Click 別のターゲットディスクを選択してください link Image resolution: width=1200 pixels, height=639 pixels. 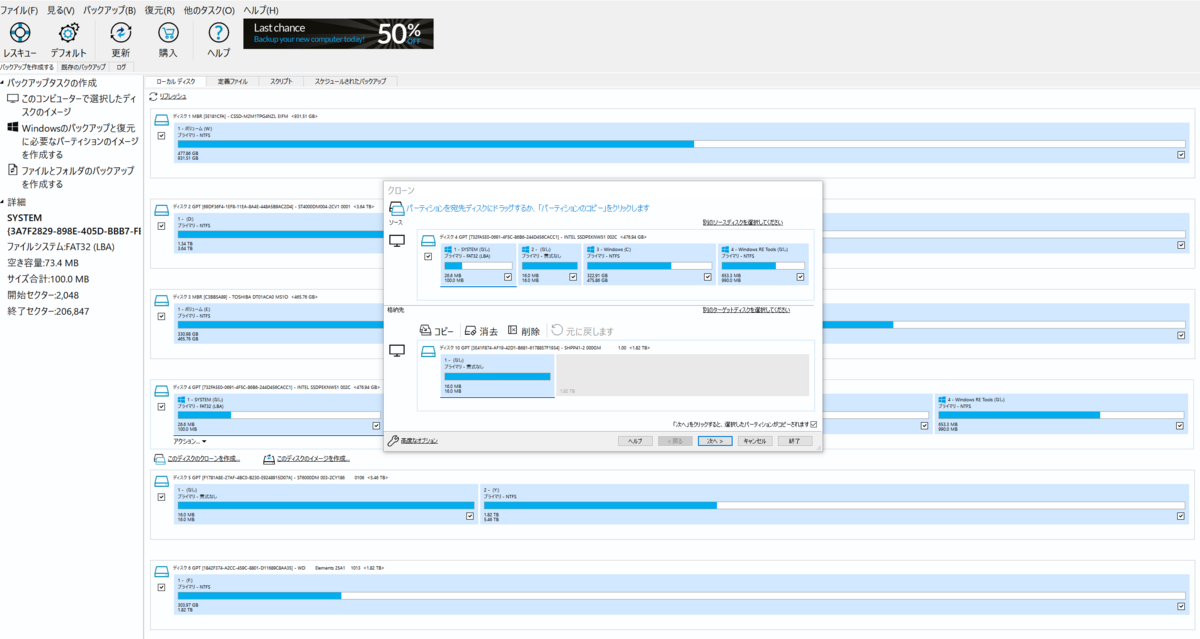point(746,310)
